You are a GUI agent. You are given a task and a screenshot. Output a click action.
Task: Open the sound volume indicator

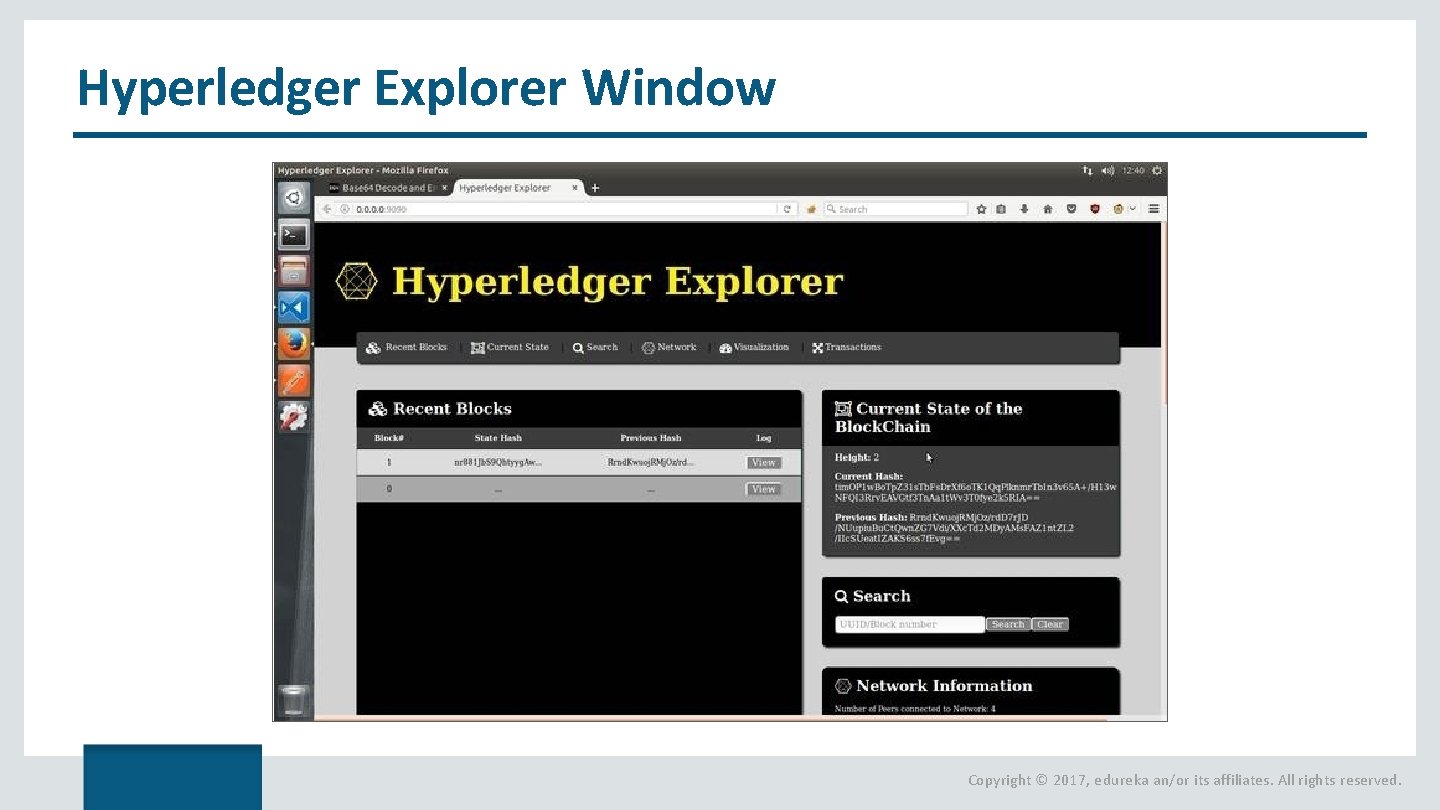point(1108,171)
